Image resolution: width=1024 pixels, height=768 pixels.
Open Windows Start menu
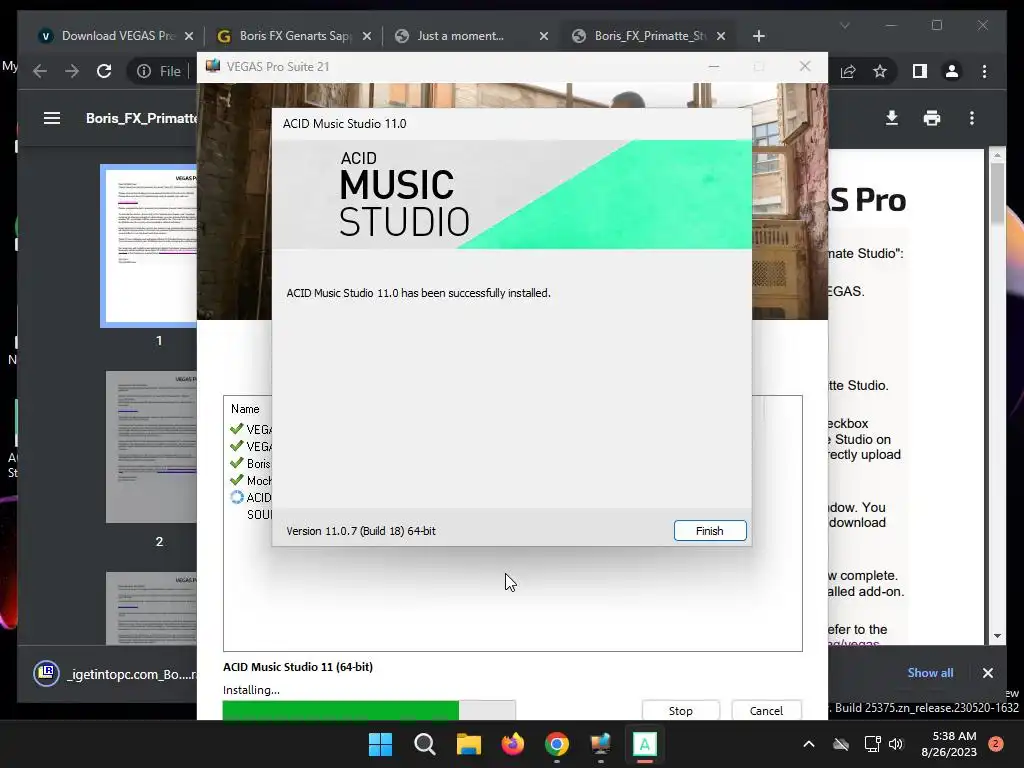tap(380, 744)
